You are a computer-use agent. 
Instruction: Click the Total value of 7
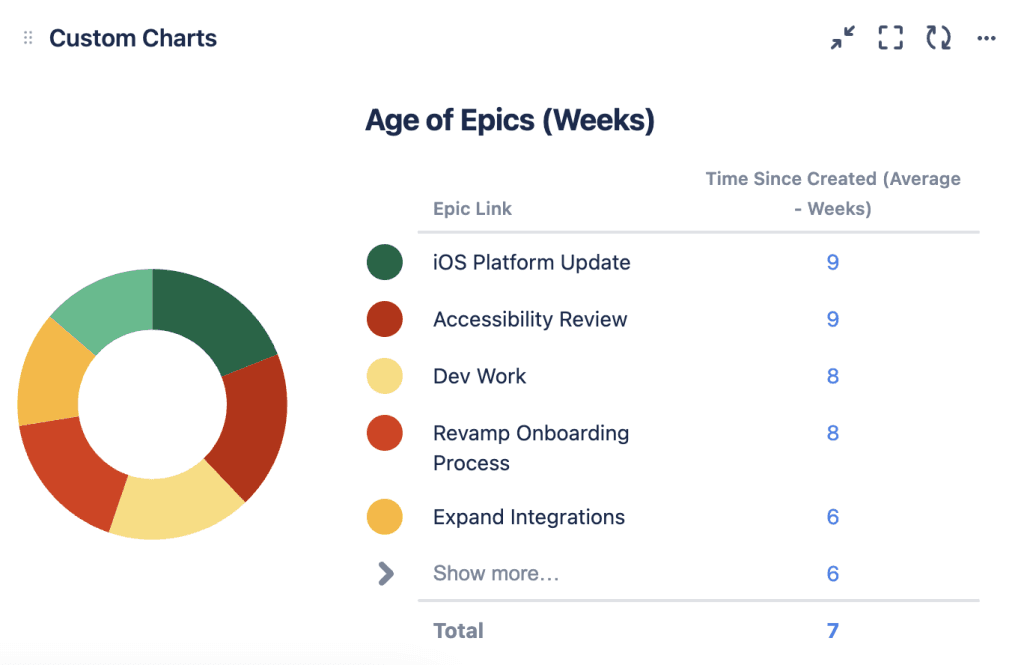coord(832,631)
